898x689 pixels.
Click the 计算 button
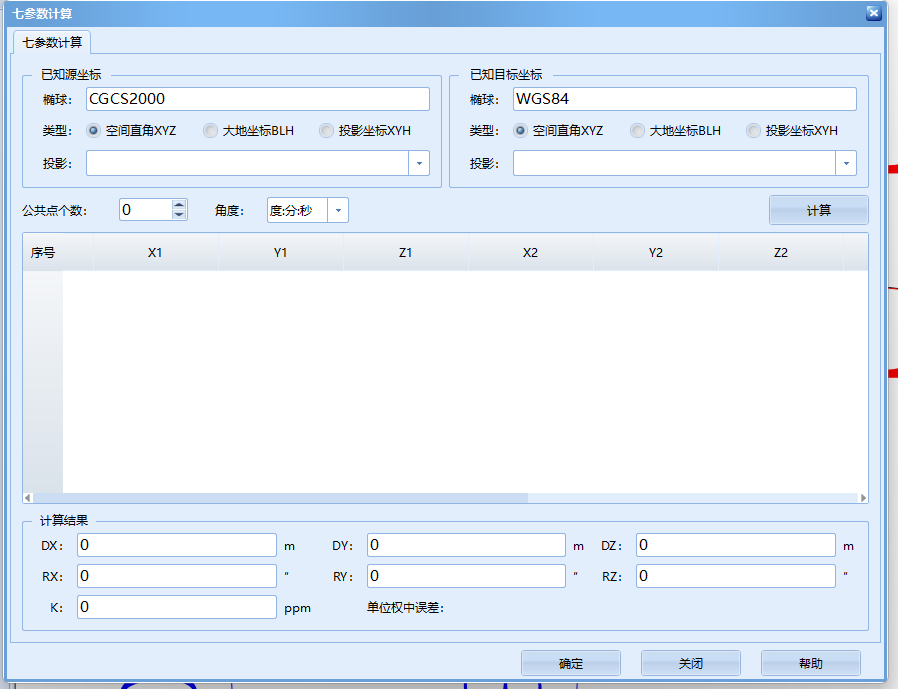[x=818, y=210]
